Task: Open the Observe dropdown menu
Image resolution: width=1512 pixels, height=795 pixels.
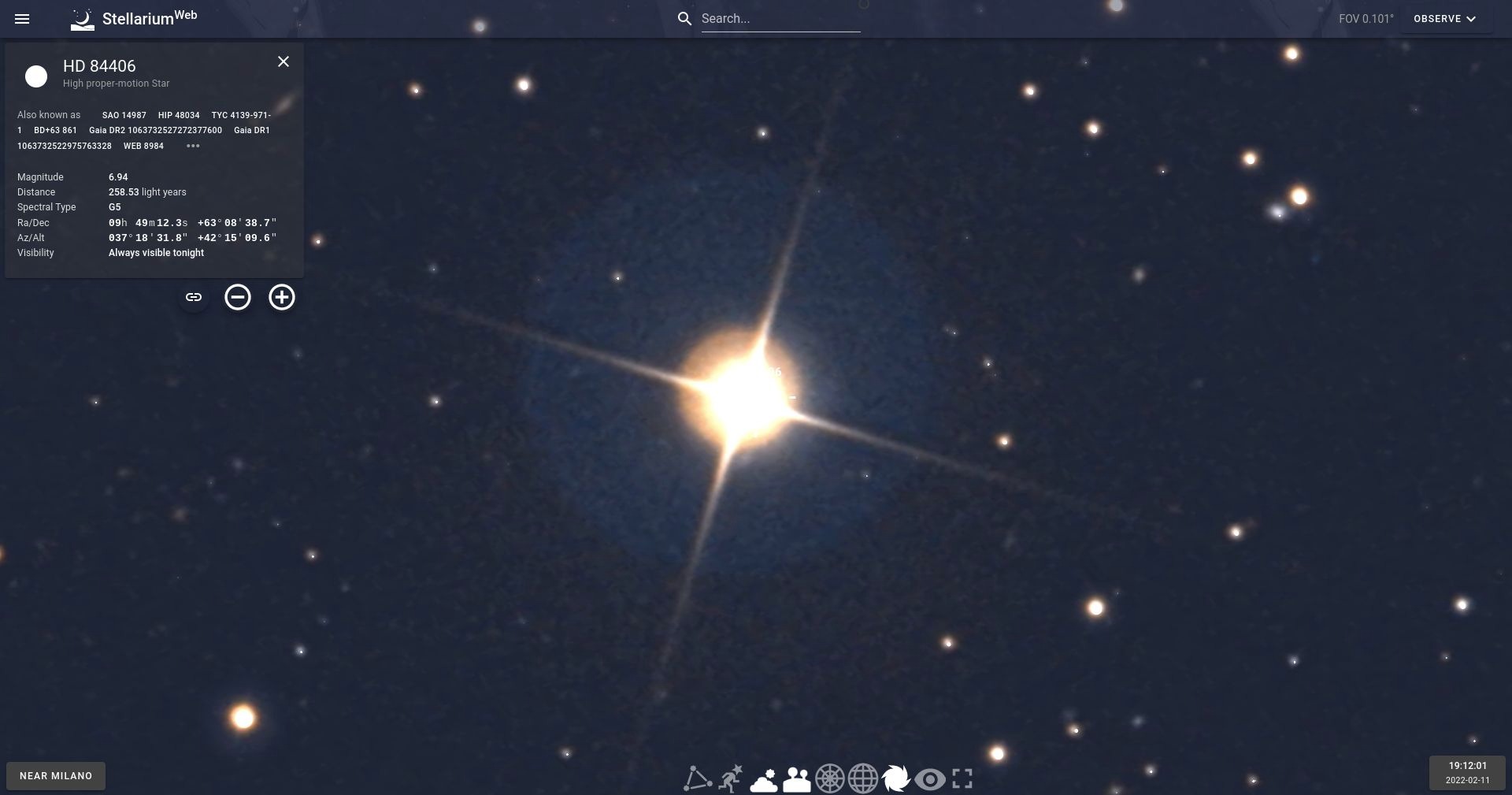Action: 1444,19
